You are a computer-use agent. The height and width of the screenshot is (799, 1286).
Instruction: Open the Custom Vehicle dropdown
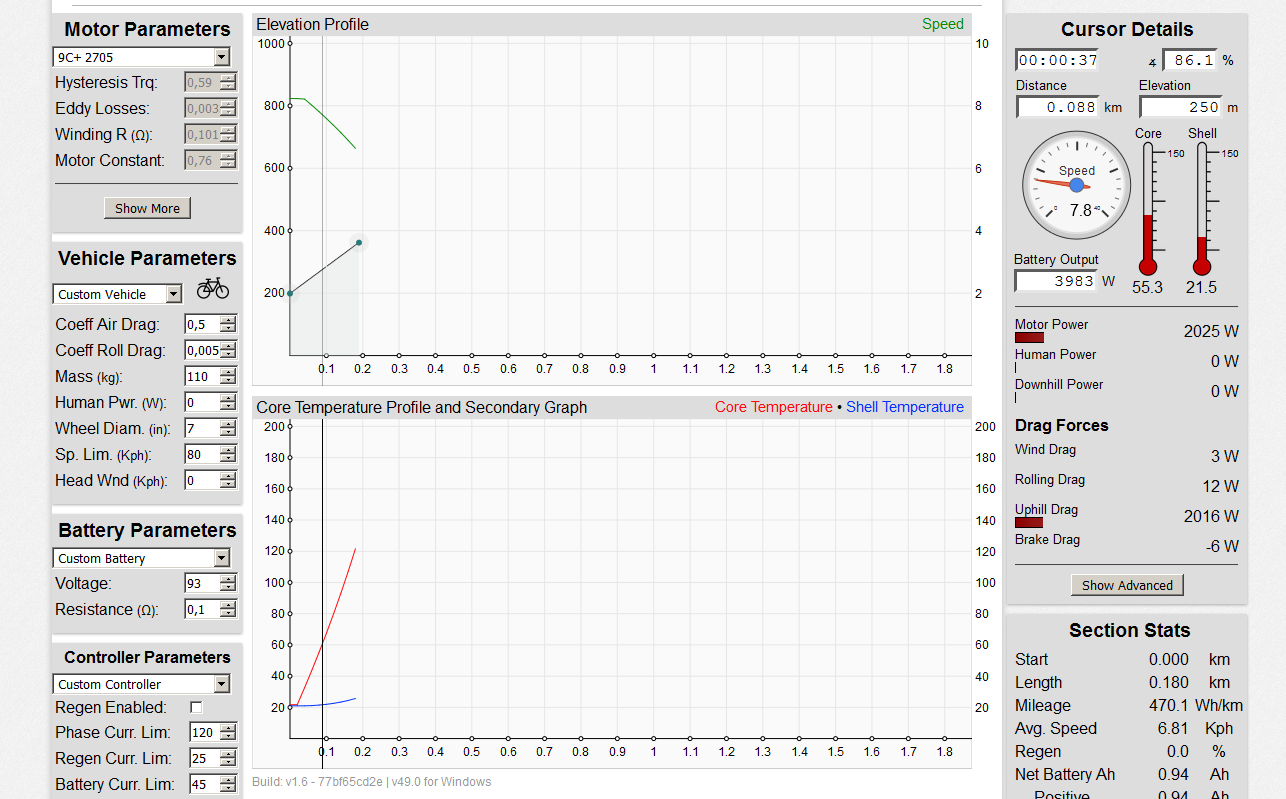click(x=117, y=294)
